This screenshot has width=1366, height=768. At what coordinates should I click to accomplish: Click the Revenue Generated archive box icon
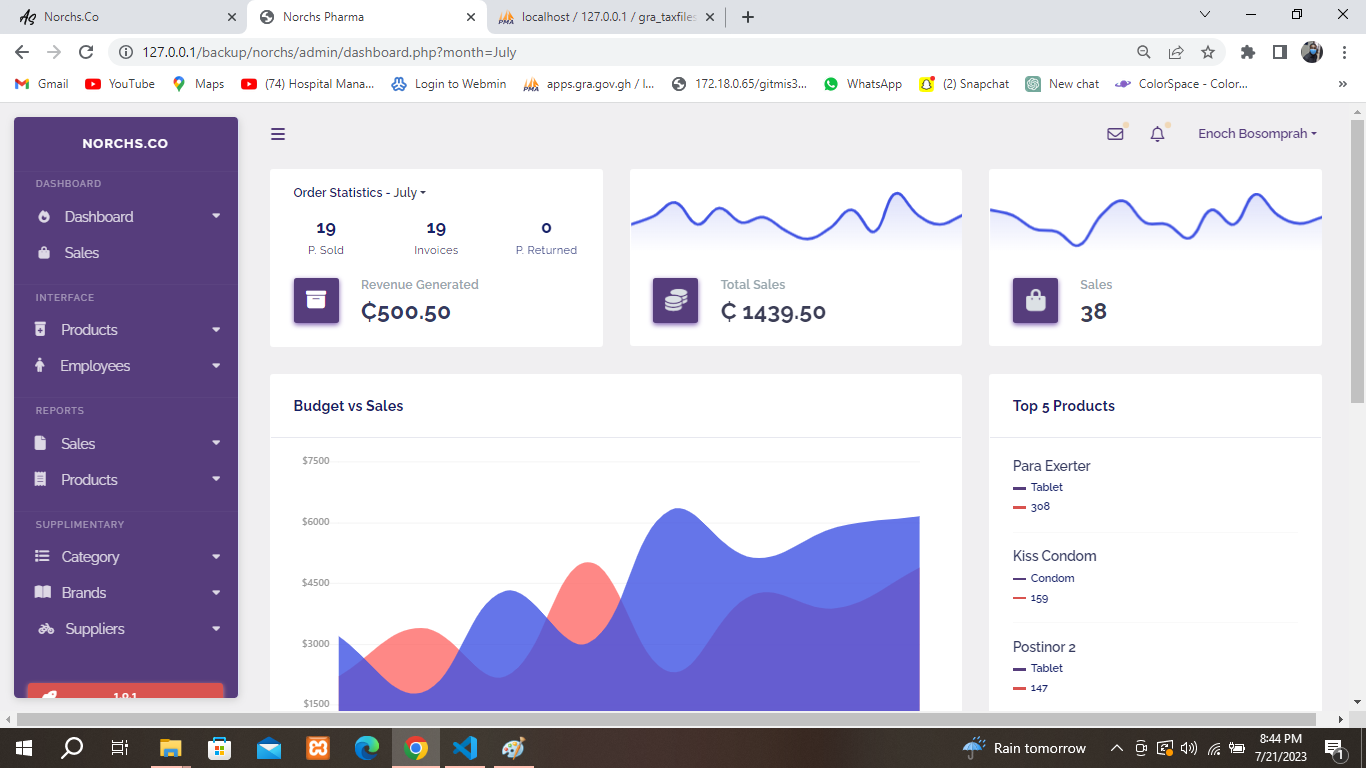(316, 300)
